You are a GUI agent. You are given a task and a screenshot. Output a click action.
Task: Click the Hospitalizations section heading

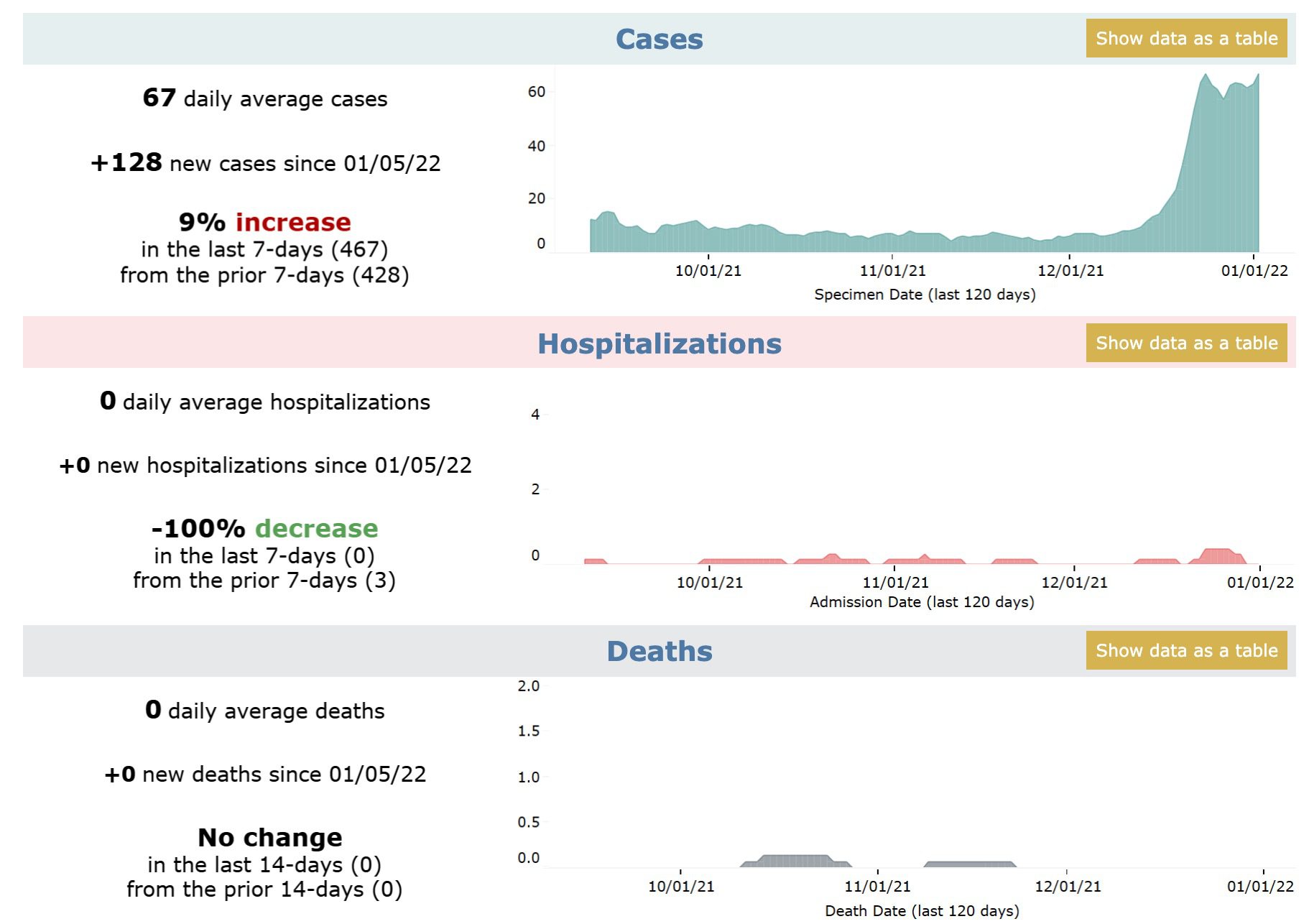[x=659, y=344]
